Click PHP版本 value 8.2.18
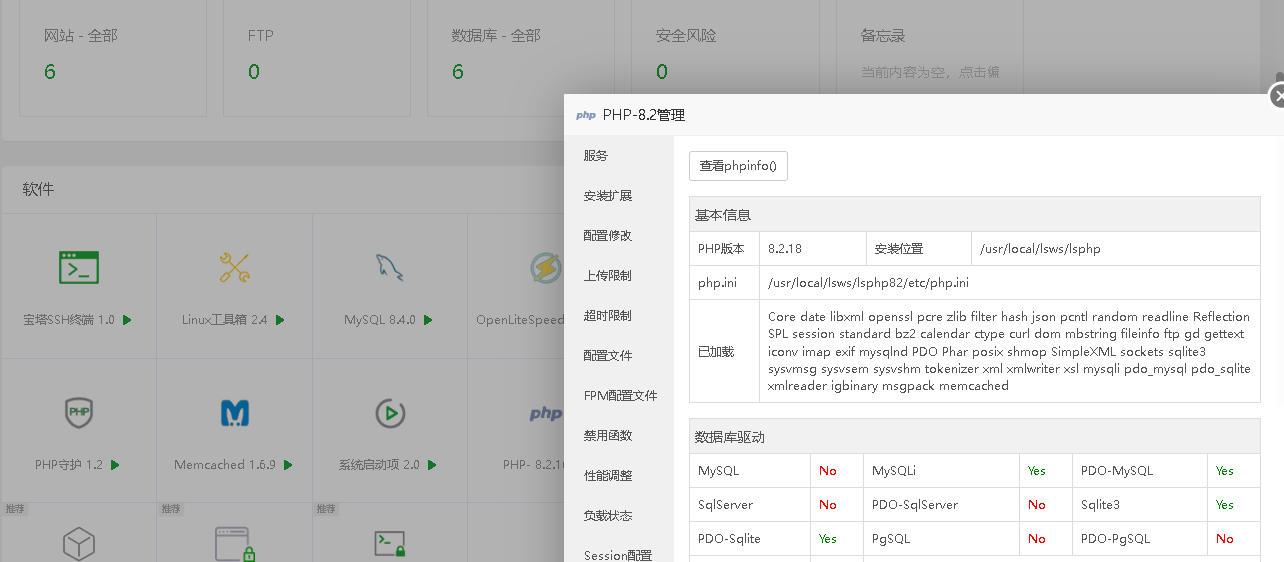The width and height of the screenshot is (1284, 562). pyautogui.click(x=786, y=249)
